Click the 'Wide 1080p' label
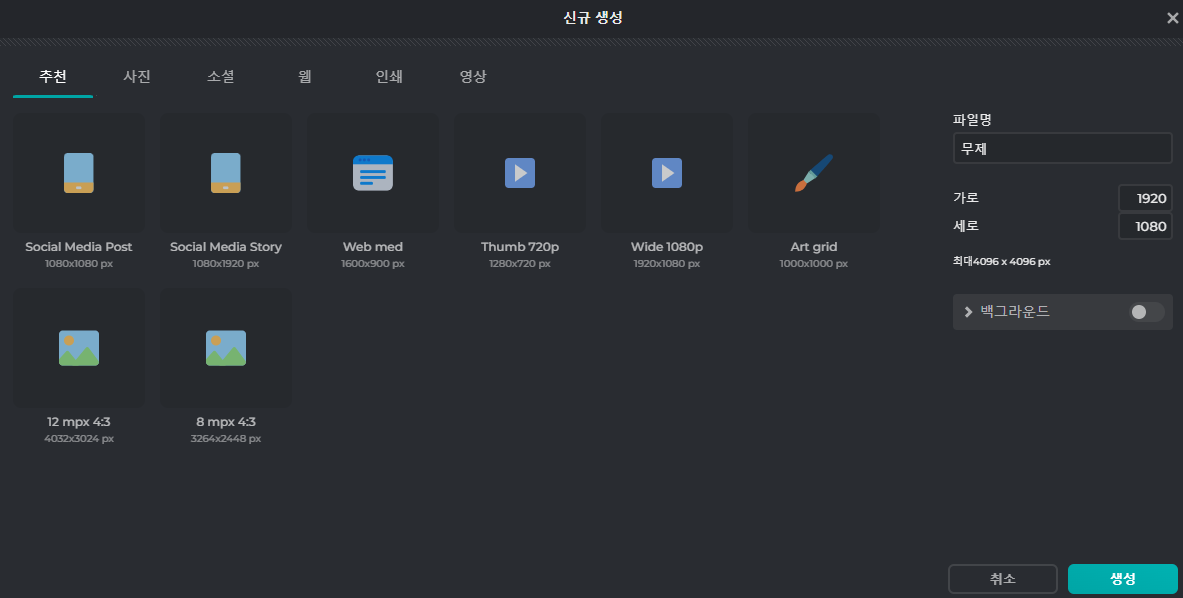1183x598 pixels. [667, 247]
